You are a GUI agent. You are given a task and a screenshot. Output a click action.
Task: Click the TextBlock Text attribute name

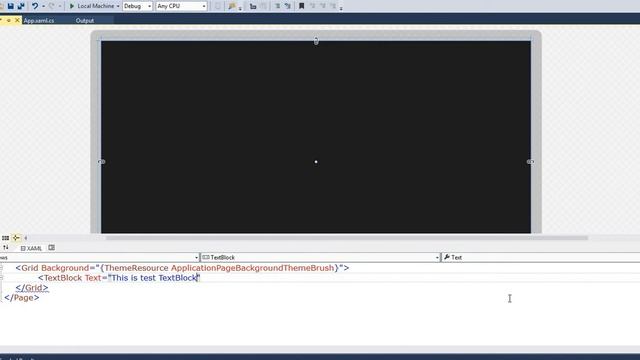tap(93, 278)
